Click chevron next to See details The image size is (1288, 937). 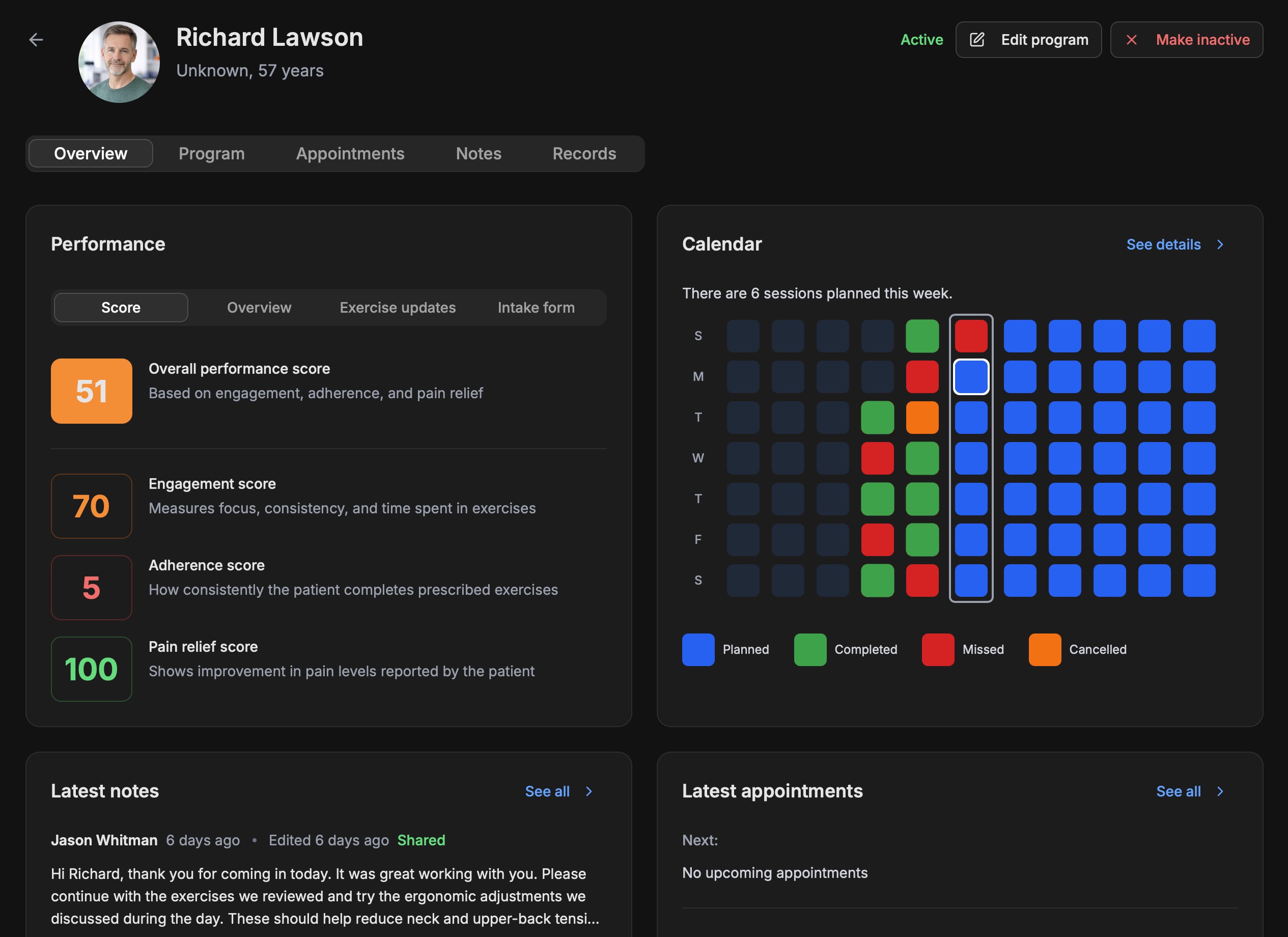(1220, 244)
